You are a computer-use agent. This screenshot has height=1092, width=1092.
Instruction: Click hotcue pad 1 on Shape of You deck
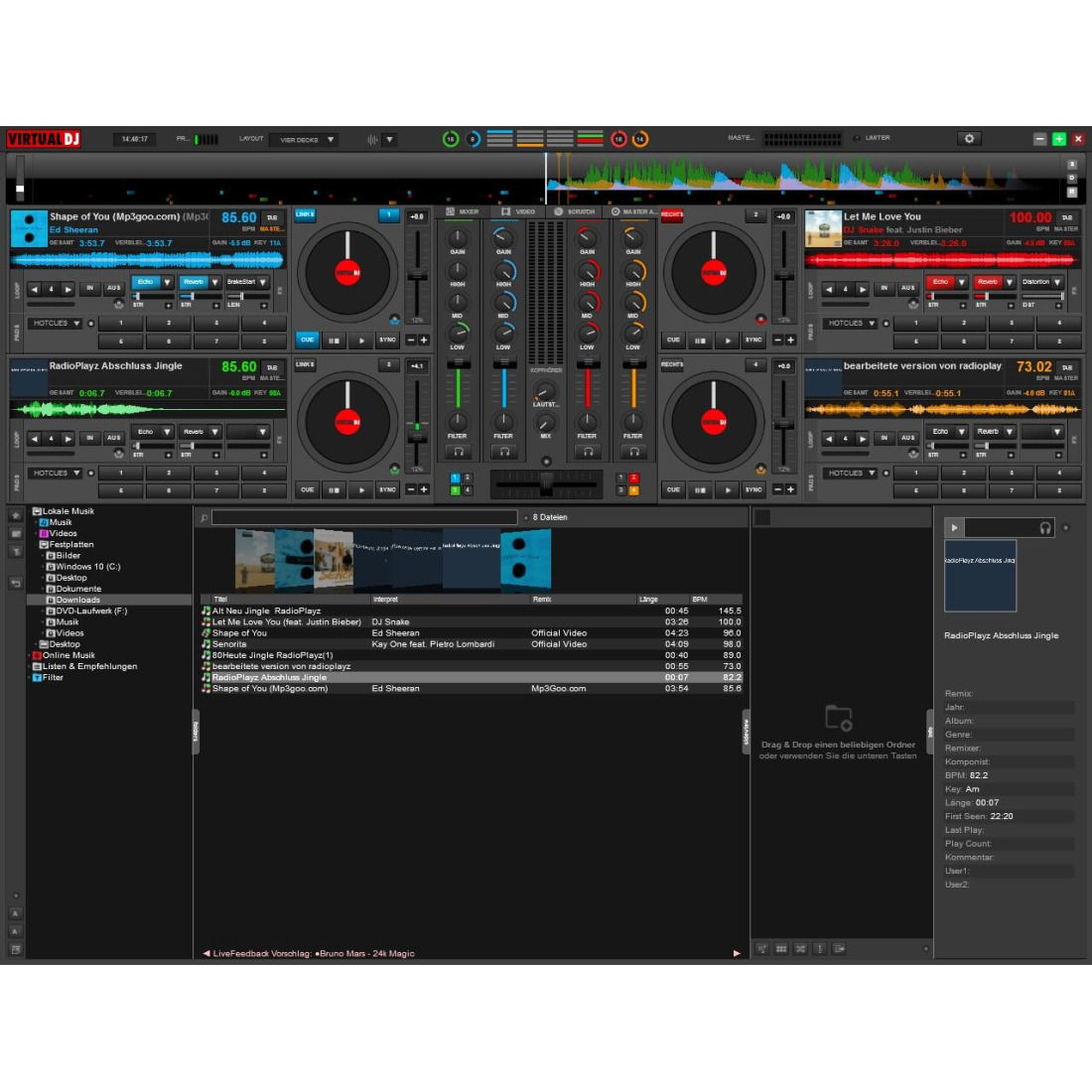(x=121, y=324)
